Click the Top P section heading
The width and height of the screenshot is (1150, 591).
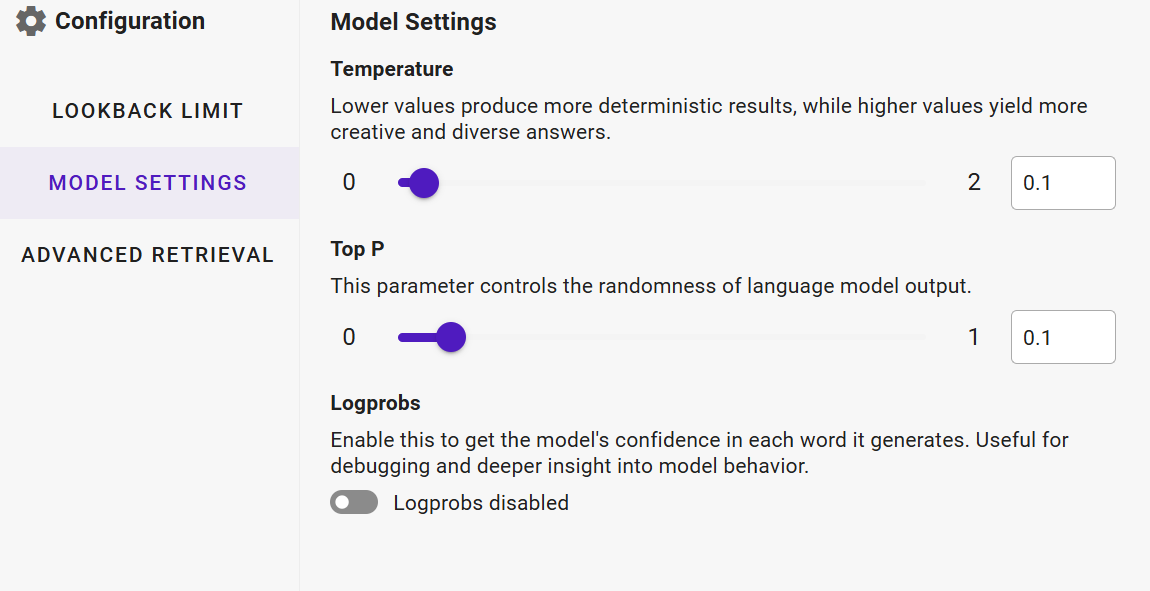point(357,249)
